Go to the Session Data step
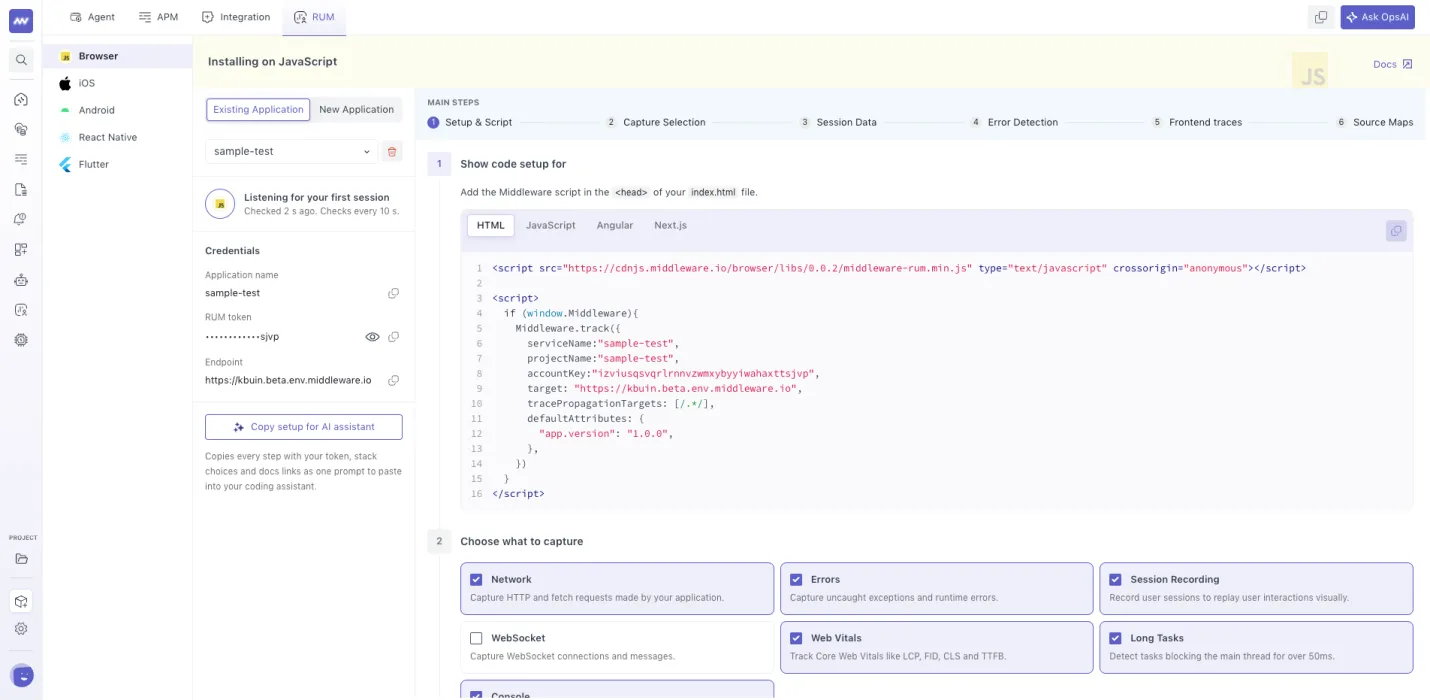Screen dimensions: 1430x700 [x=838, y=122]
